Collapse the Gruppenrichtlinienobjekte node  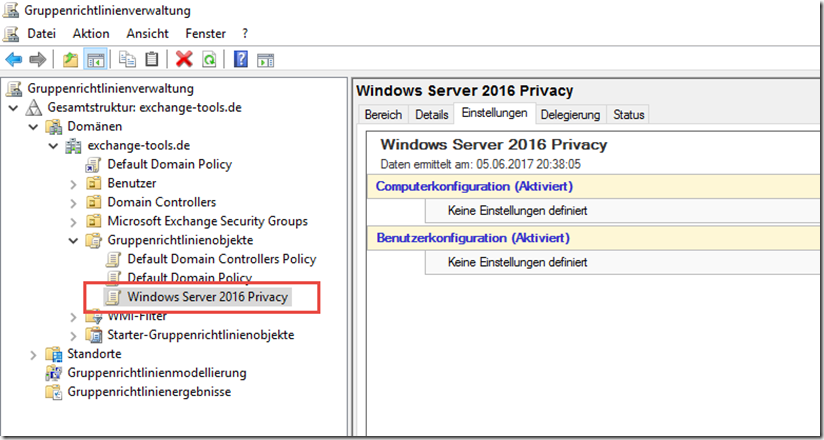[x=73, y=240]
